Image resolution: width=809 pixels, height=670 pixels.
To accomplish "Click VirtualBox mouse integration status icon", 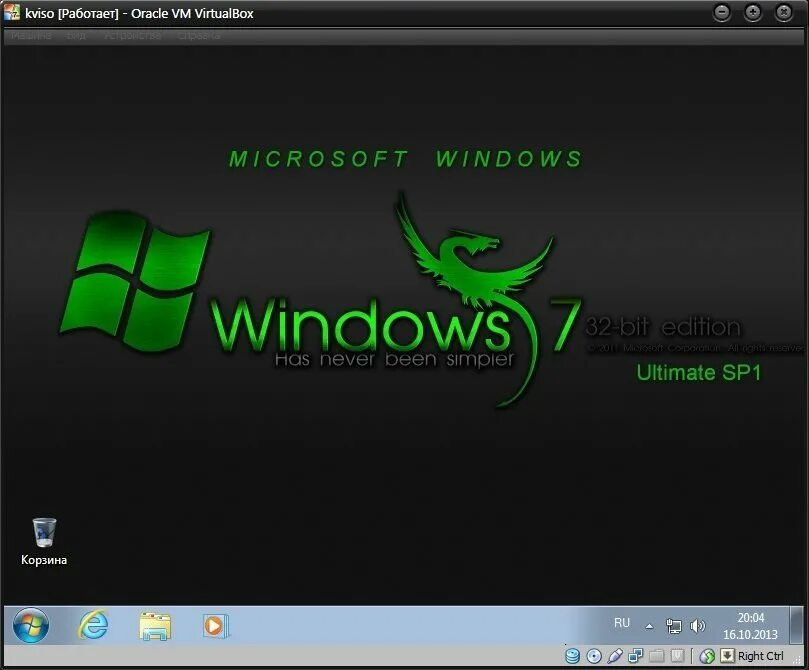I will [x=707, y=656].
